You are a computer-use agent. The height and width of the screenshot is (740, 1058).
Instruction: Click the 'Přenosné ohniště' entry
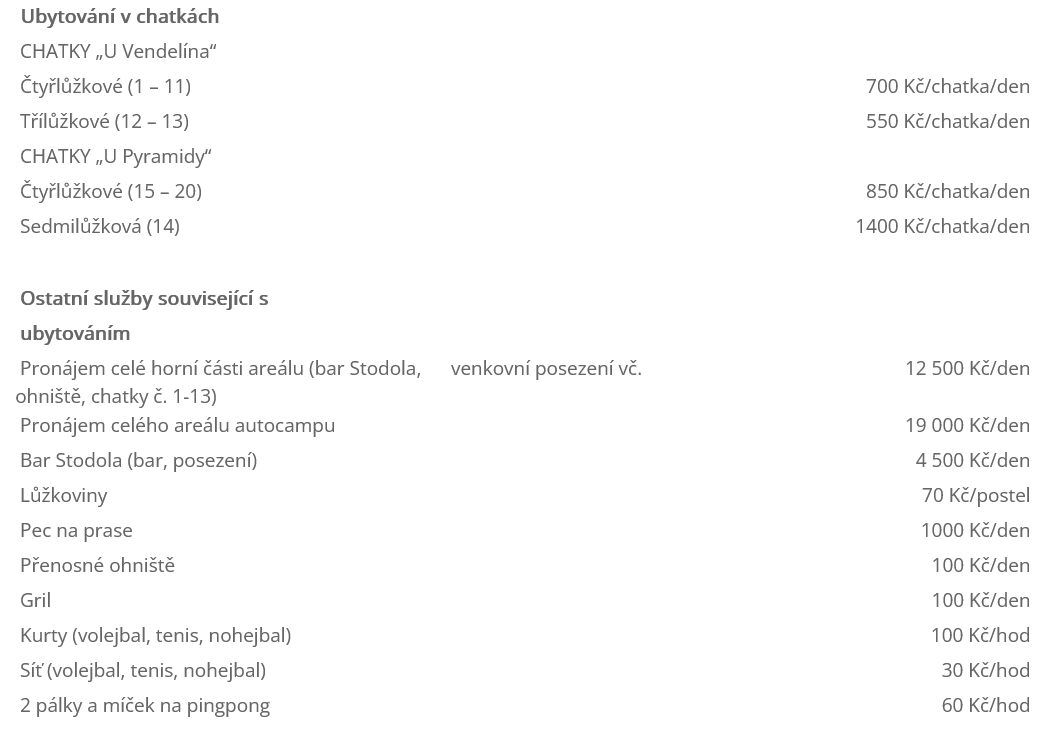(97, 566)
